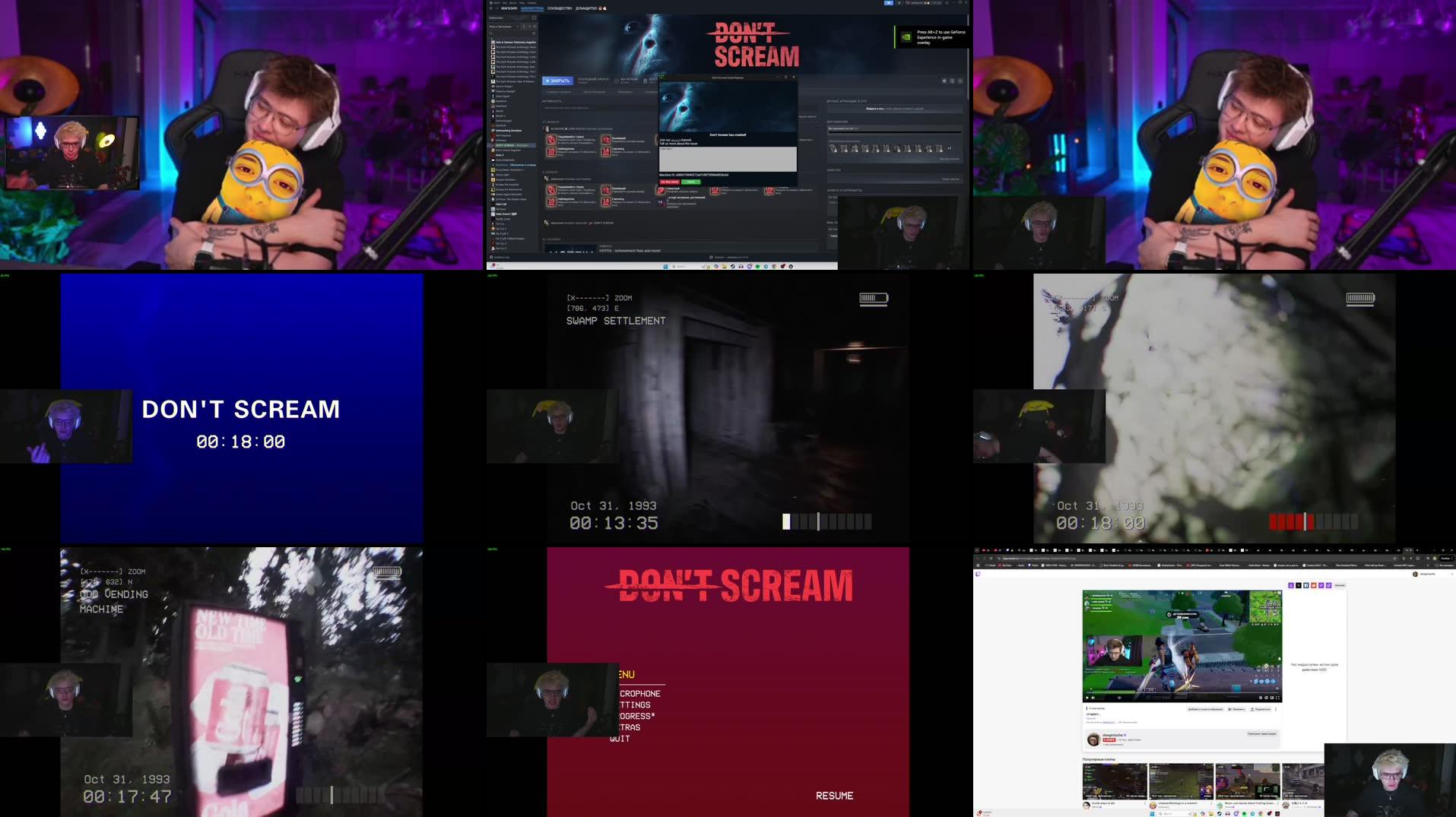Share the clip to X (Twitter)
Screen dimensions: 1456x817
click(1299, 585)
